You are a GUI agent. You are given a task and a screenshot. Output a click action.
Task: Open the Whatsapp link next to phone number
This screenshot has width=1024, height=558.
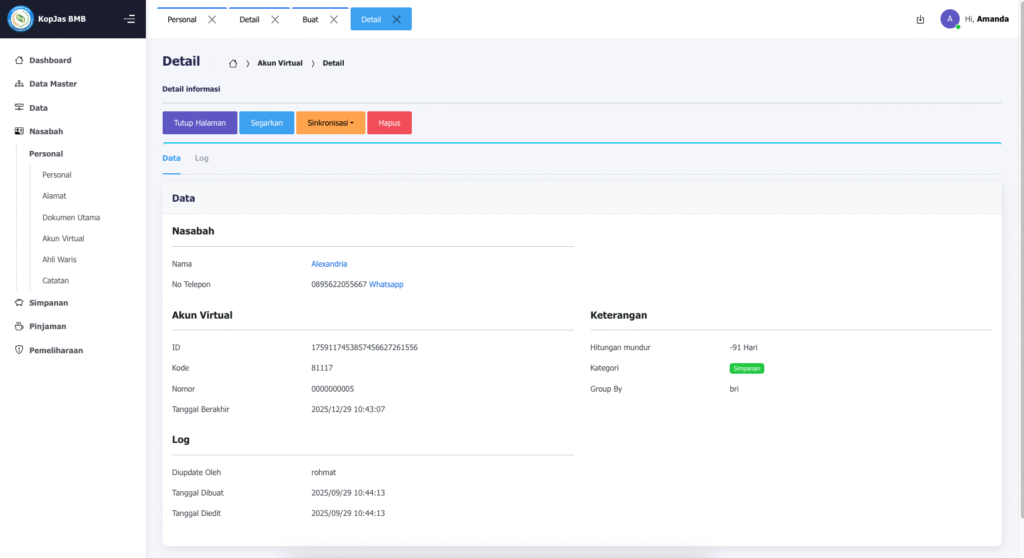pos(386,284)
